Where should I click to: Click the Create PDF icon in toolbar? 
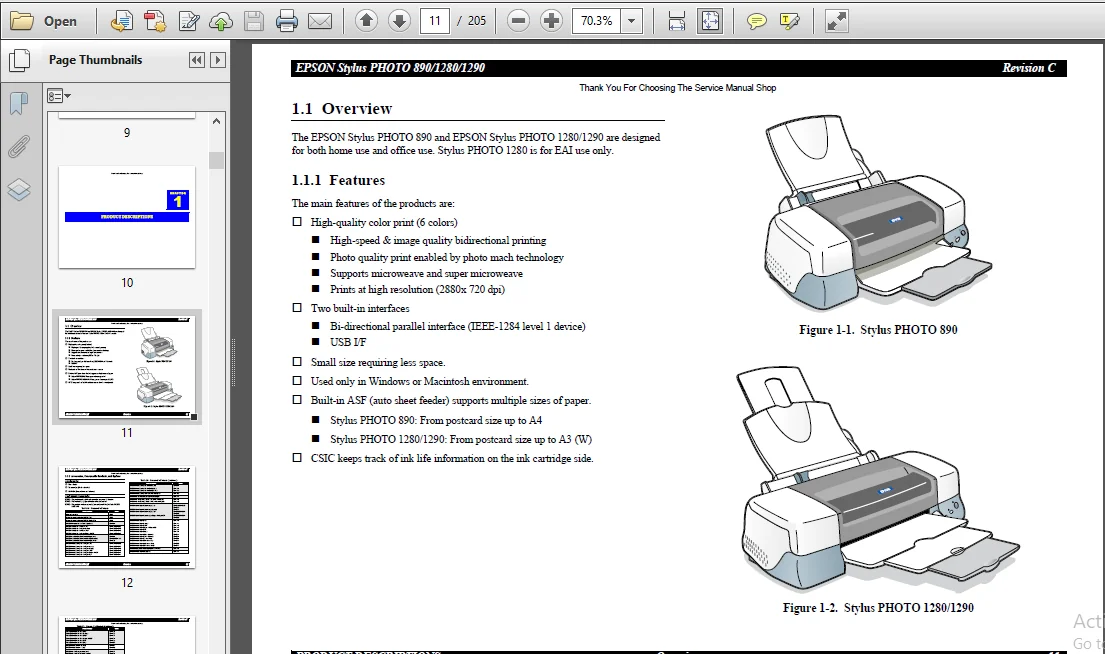click(x=122, y=21)
